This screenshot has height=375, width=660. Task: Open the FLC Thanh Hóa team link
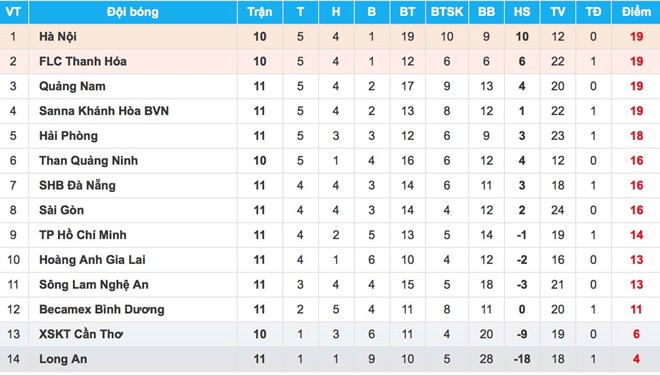click(x=82, y=61)
